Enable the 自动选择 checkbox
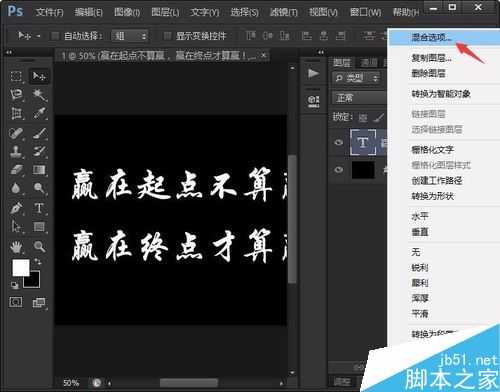The width and height of the screenshot is (500, 392). click(55, 36)
